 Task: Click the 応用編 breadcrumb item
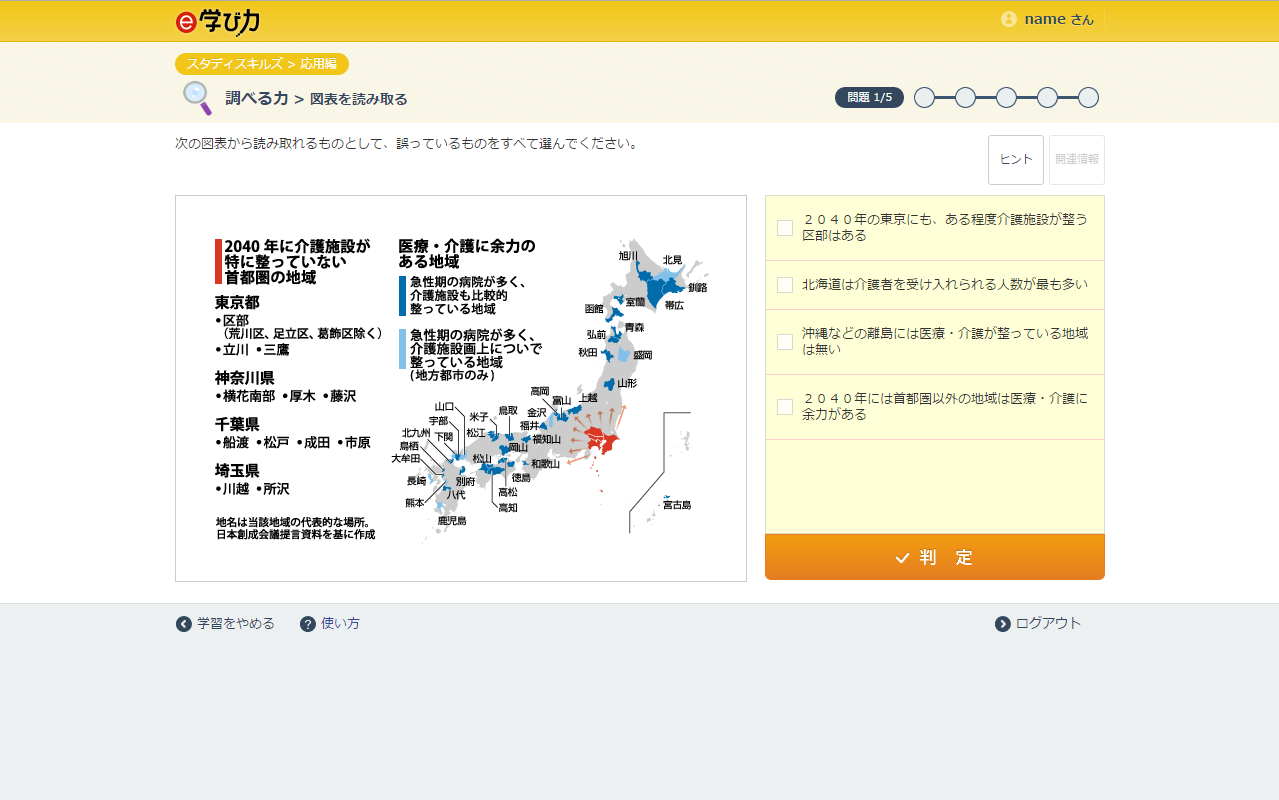[x=318, y=64]
